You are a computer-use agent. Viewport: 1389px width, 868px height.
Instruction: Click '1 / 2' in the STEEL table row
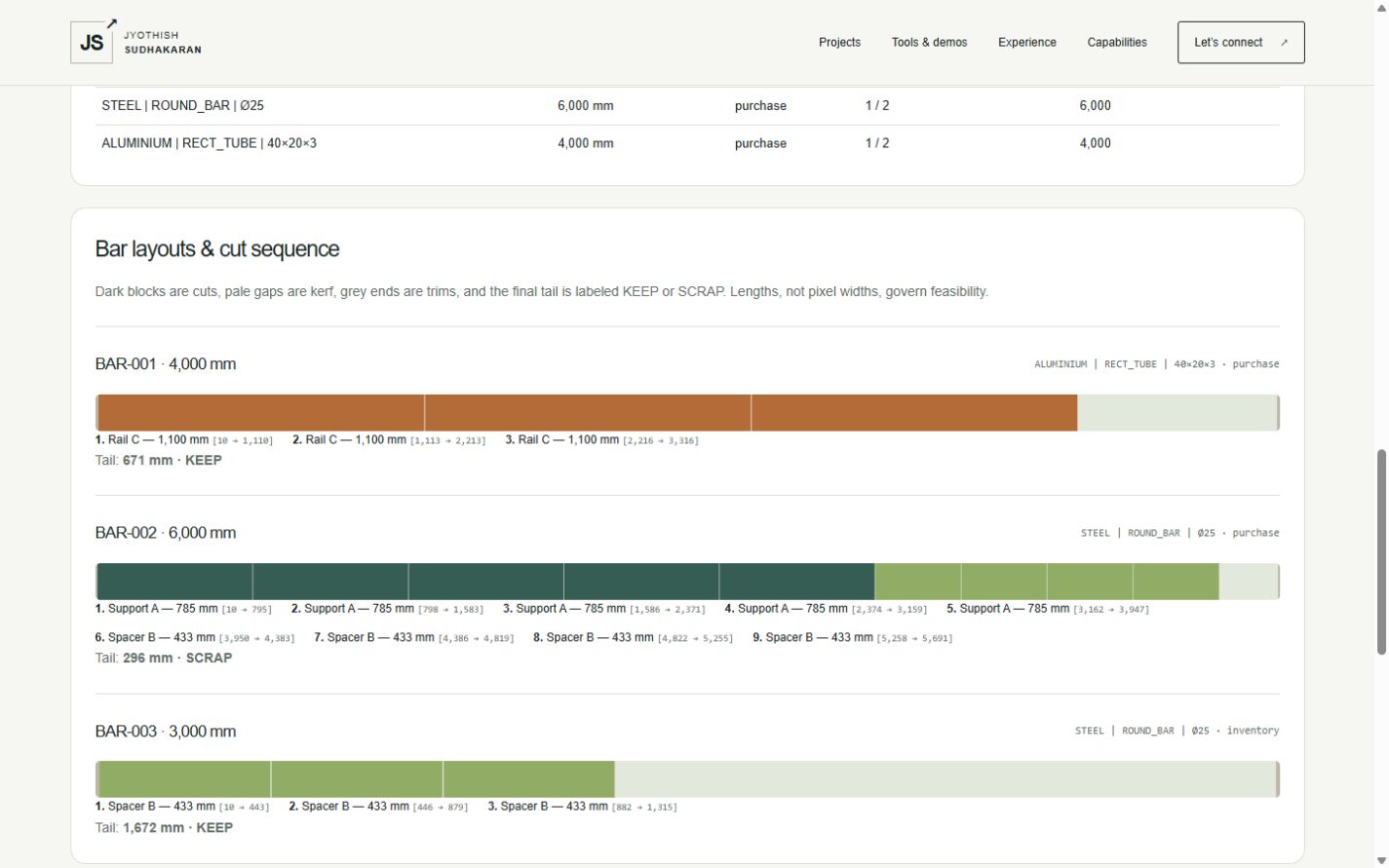click(x=877, y=105)
